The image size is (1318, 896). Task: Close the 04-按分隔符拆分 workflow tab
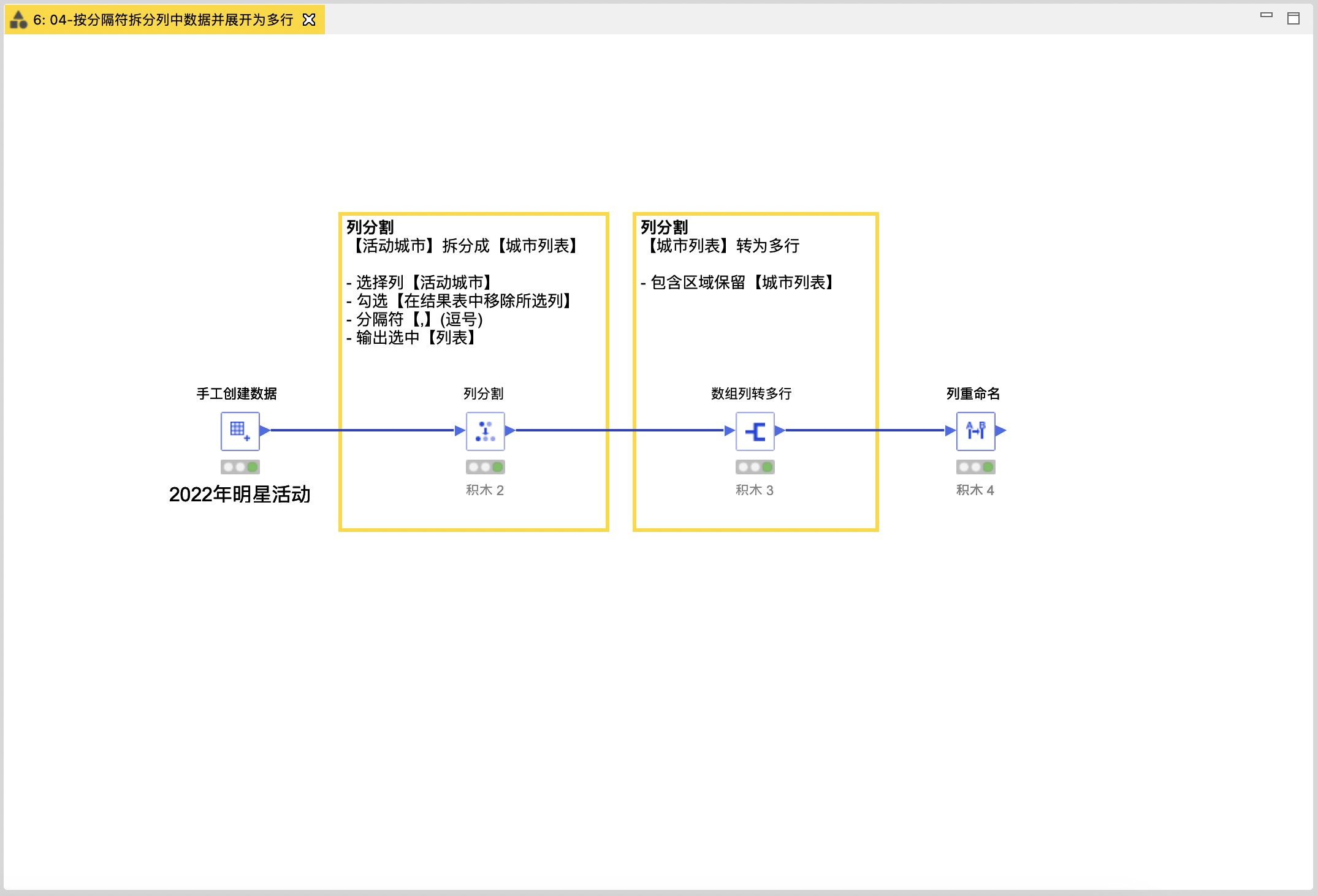click(x=309, y=20)
